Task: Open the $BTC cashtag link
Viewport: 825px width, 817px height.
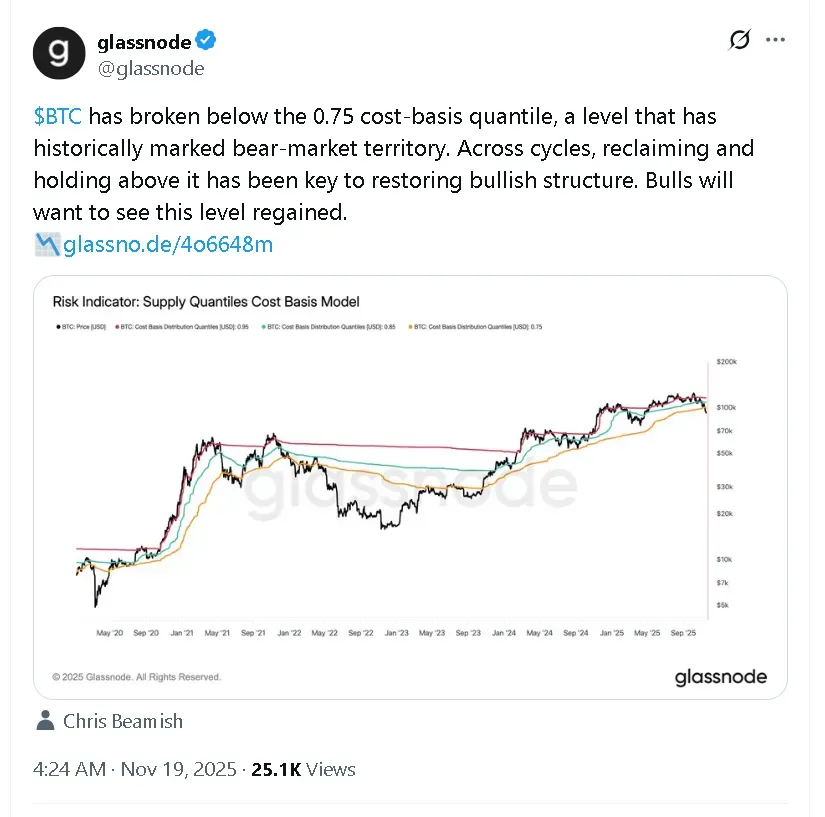Action: click(57, 117)
